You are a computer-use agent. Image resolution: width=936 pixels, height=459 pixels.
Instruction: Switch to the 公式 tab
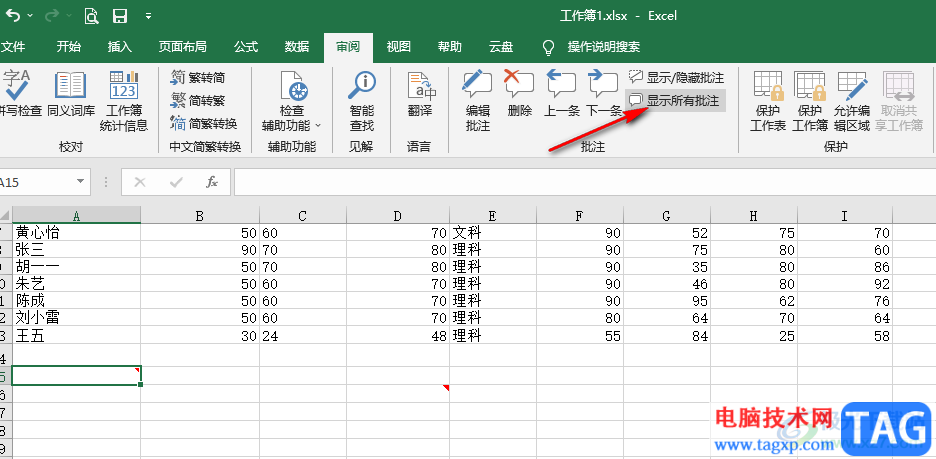246,47
